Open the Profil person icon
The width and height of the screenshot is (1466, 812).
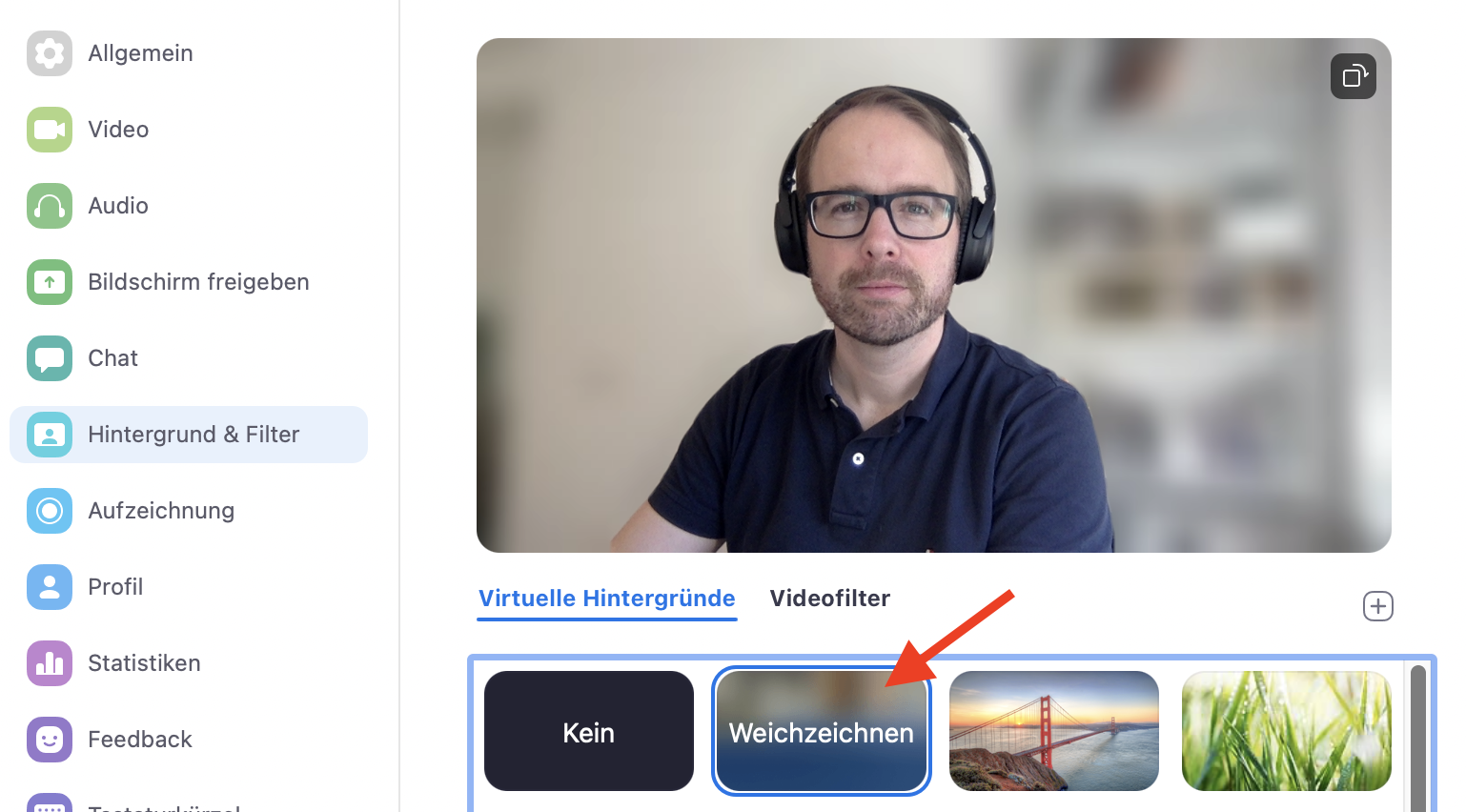[x=50, y=587]
